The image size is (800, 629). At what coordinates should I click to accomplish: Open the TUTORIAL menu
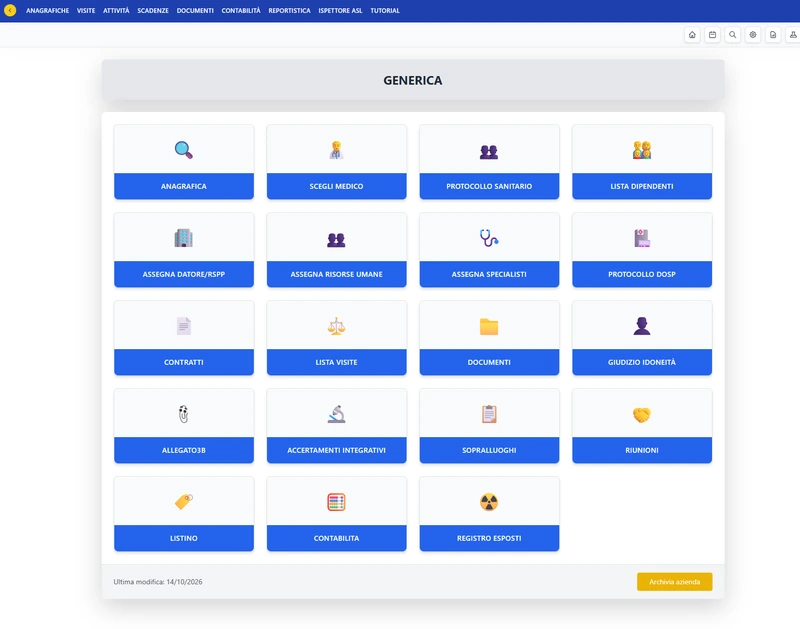click(385, 11)
